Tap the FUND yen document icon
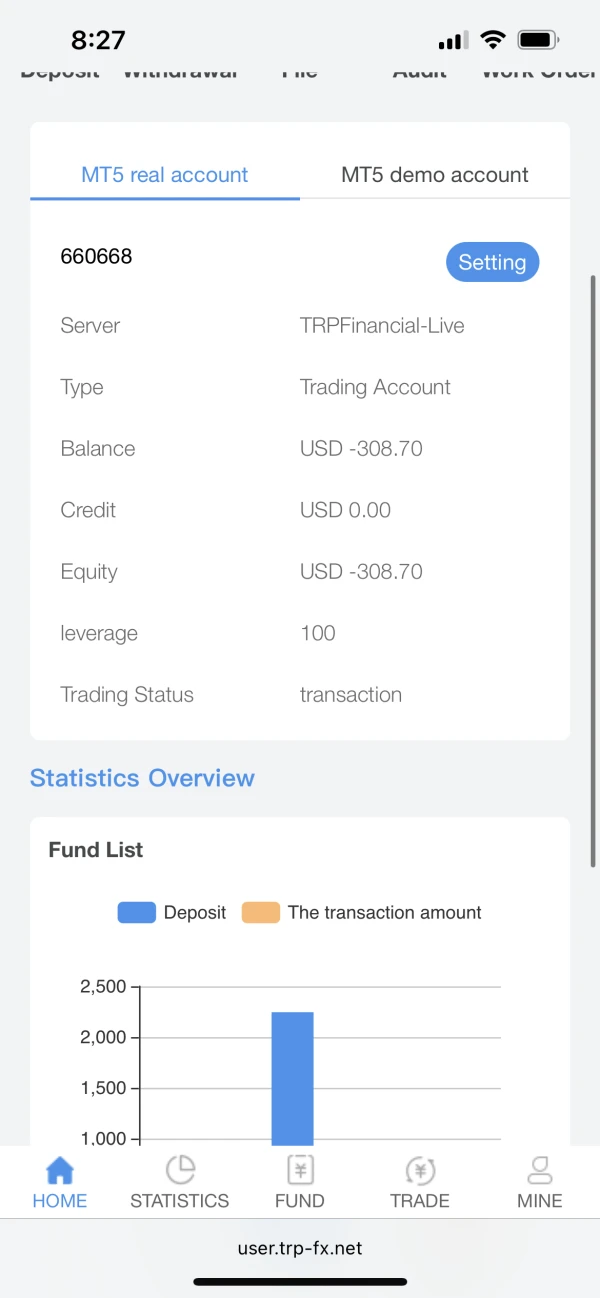This screenshot has width=600, height=1298. click(x=300, y=1170)
